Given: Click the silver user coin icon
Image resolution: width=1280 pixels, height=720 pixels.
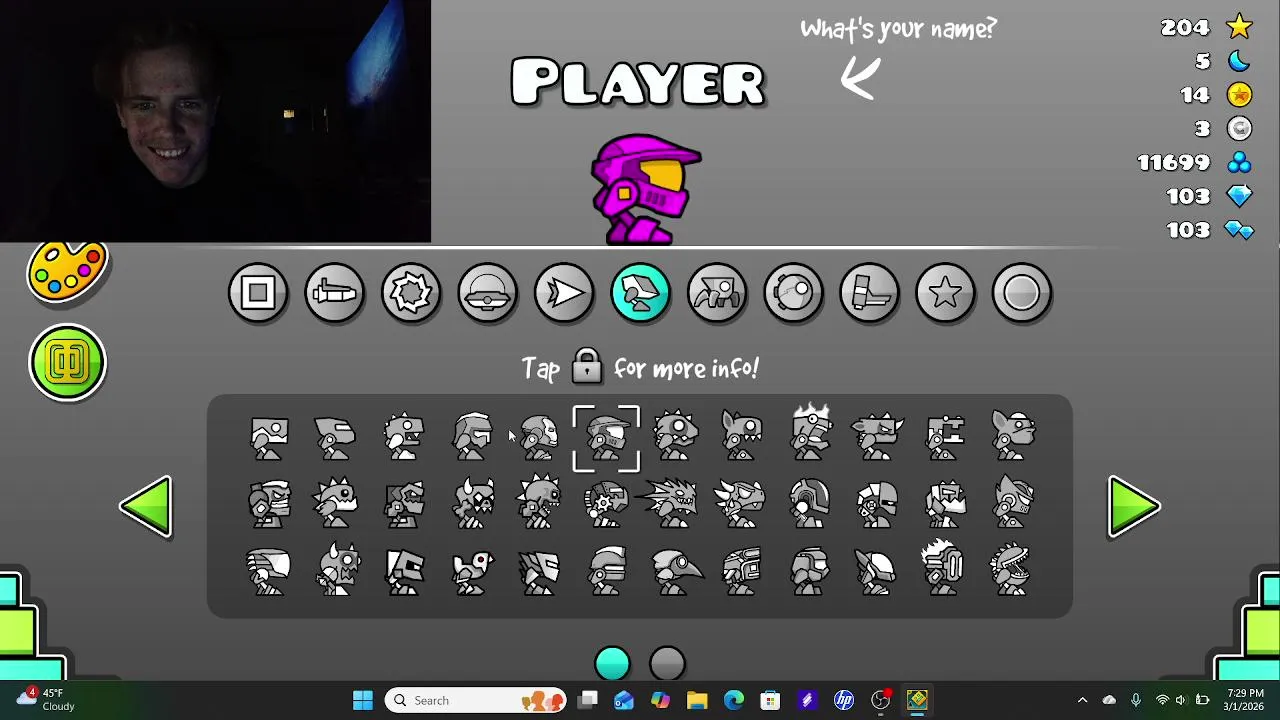Looking at the screenshot, I should (x=1239, y=128).
